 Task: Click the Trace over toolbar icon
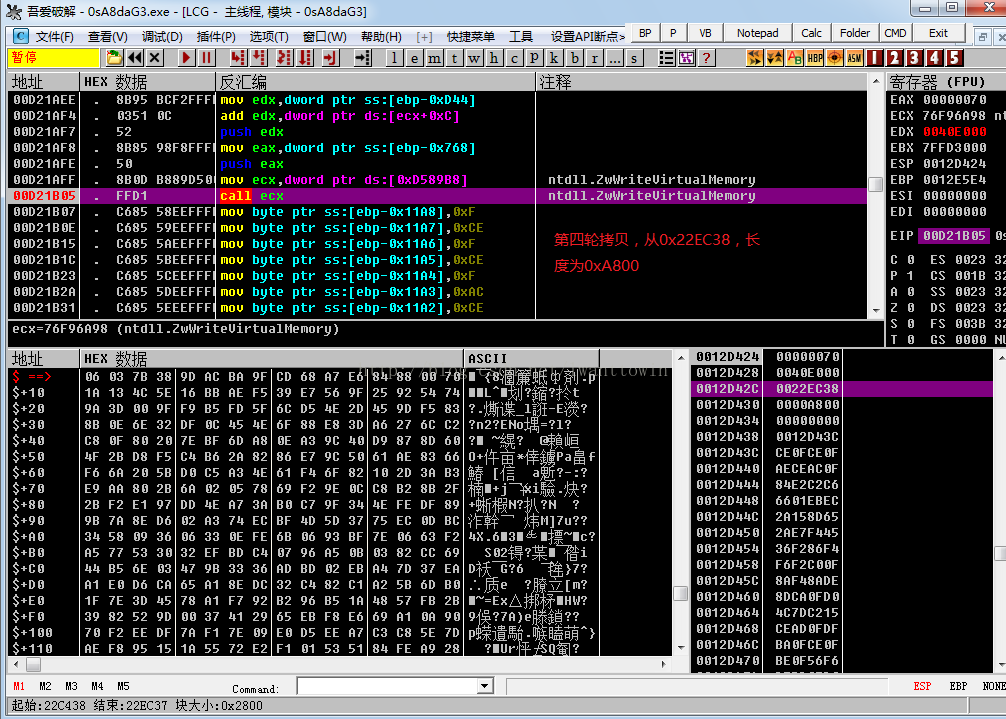click(x=305, y=58)
